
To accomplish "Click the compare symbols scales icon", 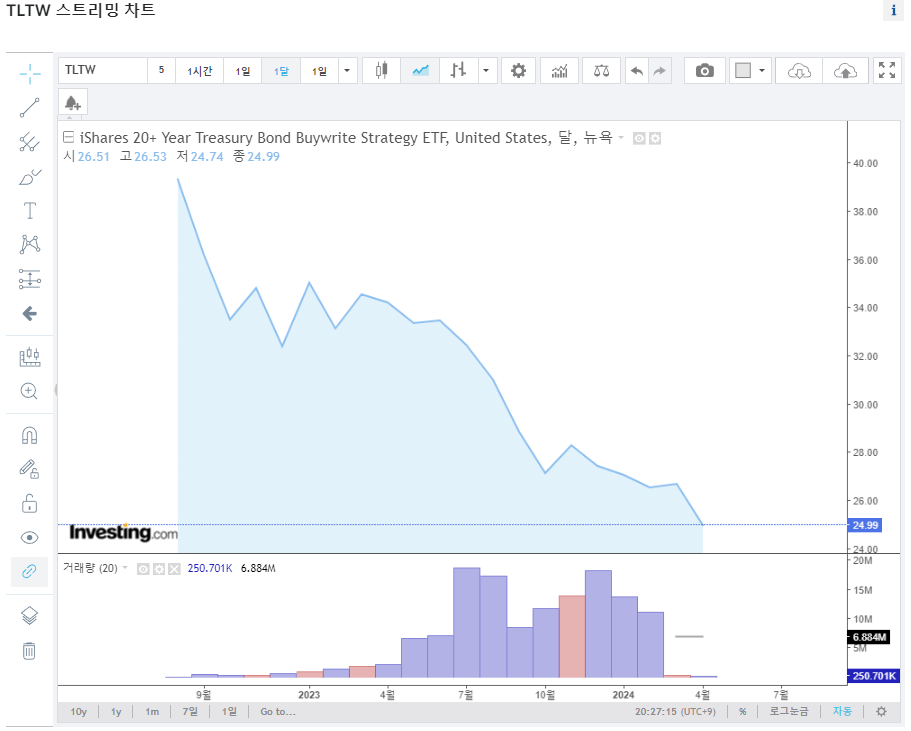I will click(601, 70).
